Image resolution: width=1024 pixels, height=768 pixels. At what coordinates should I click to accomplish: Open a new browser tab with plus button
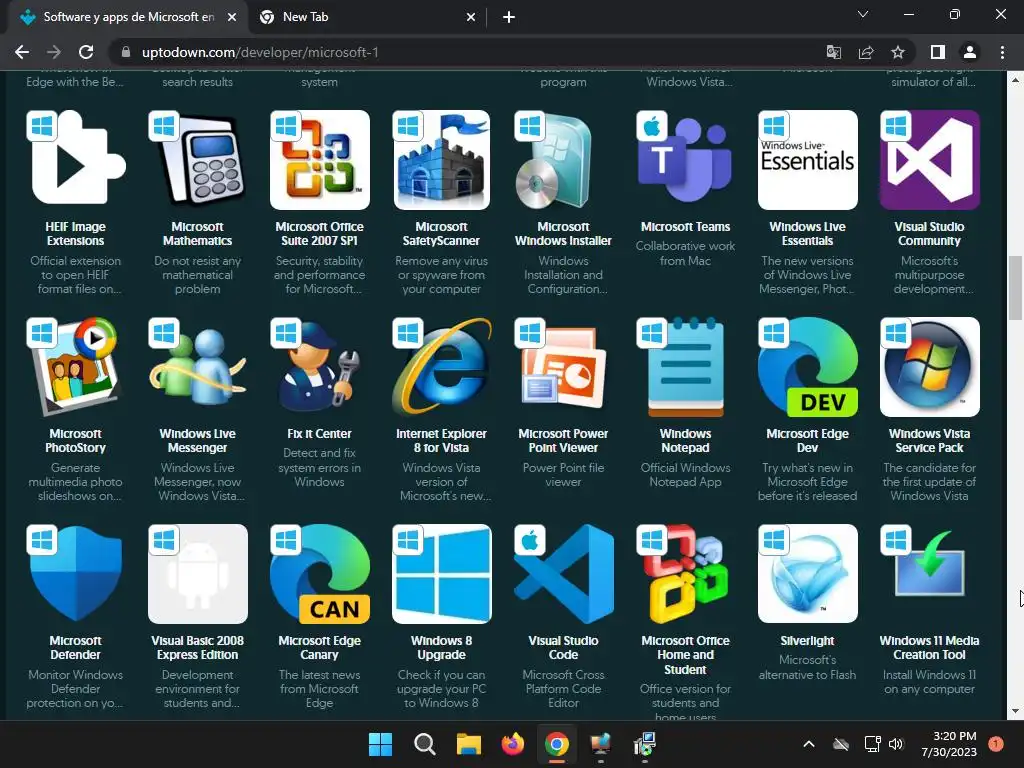509,18
